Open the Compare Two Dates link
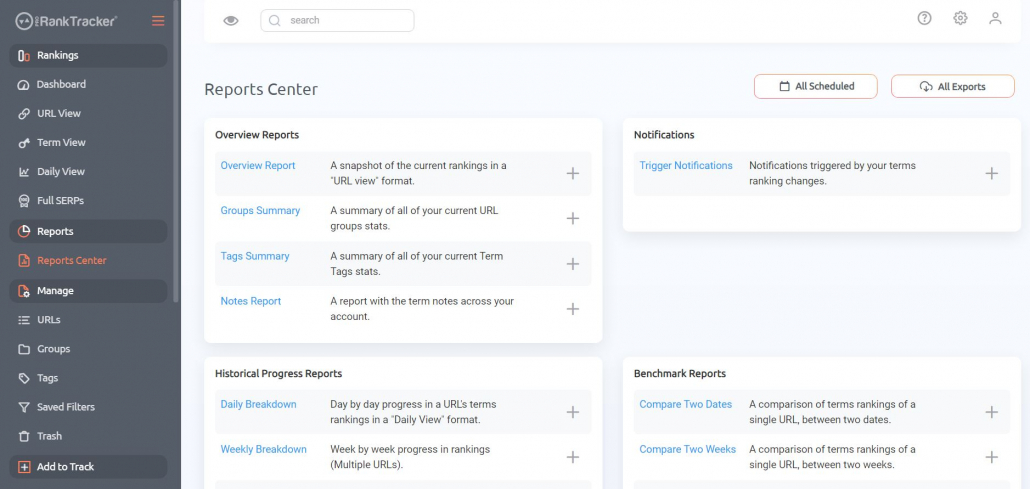The width and height of the screenshot is (1030, 489). point(685,404)
